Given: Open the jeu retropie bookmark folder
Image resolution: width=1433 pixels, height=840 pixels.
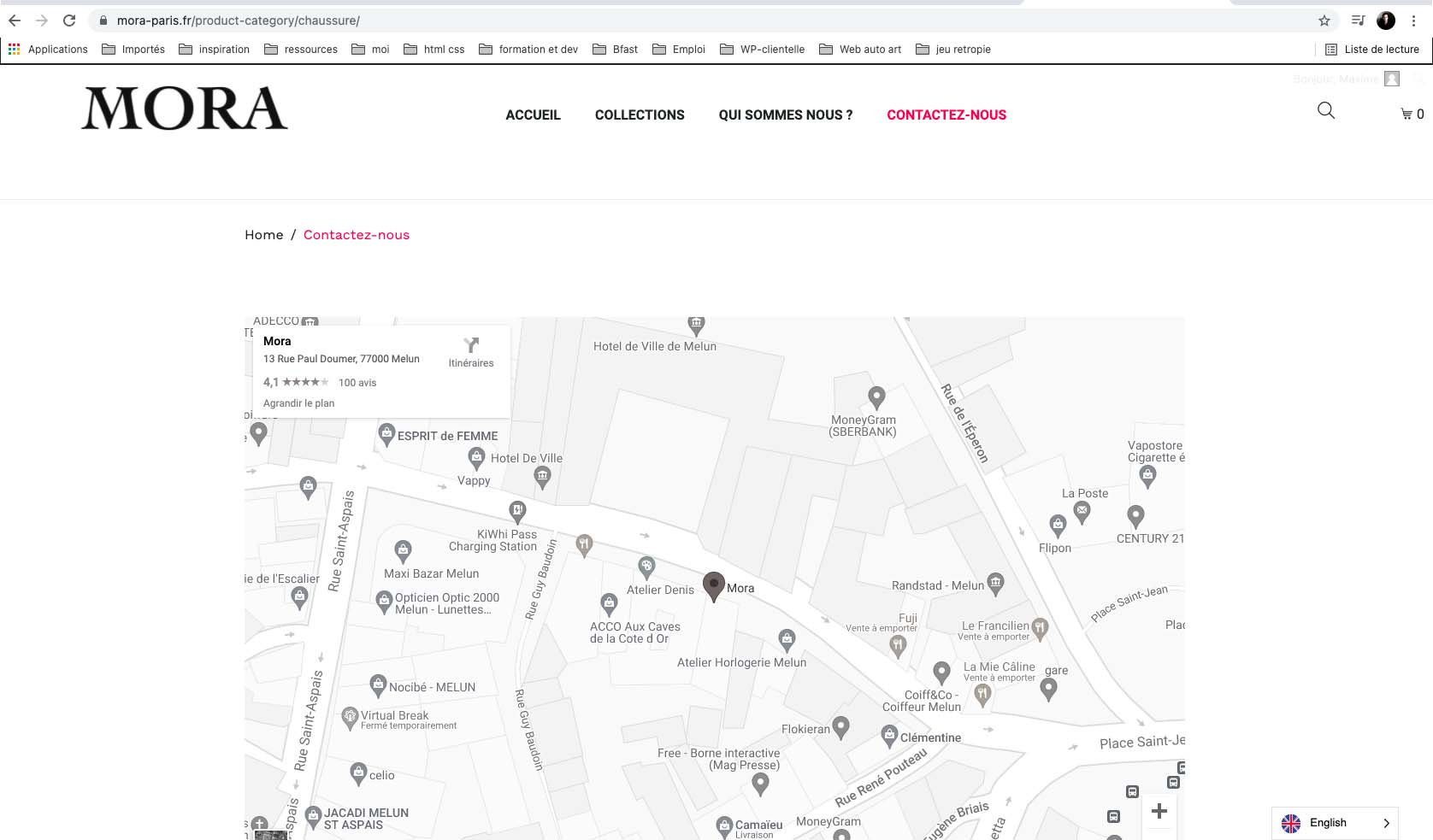Looking at the screenshot, I should (x=953, y=50).
